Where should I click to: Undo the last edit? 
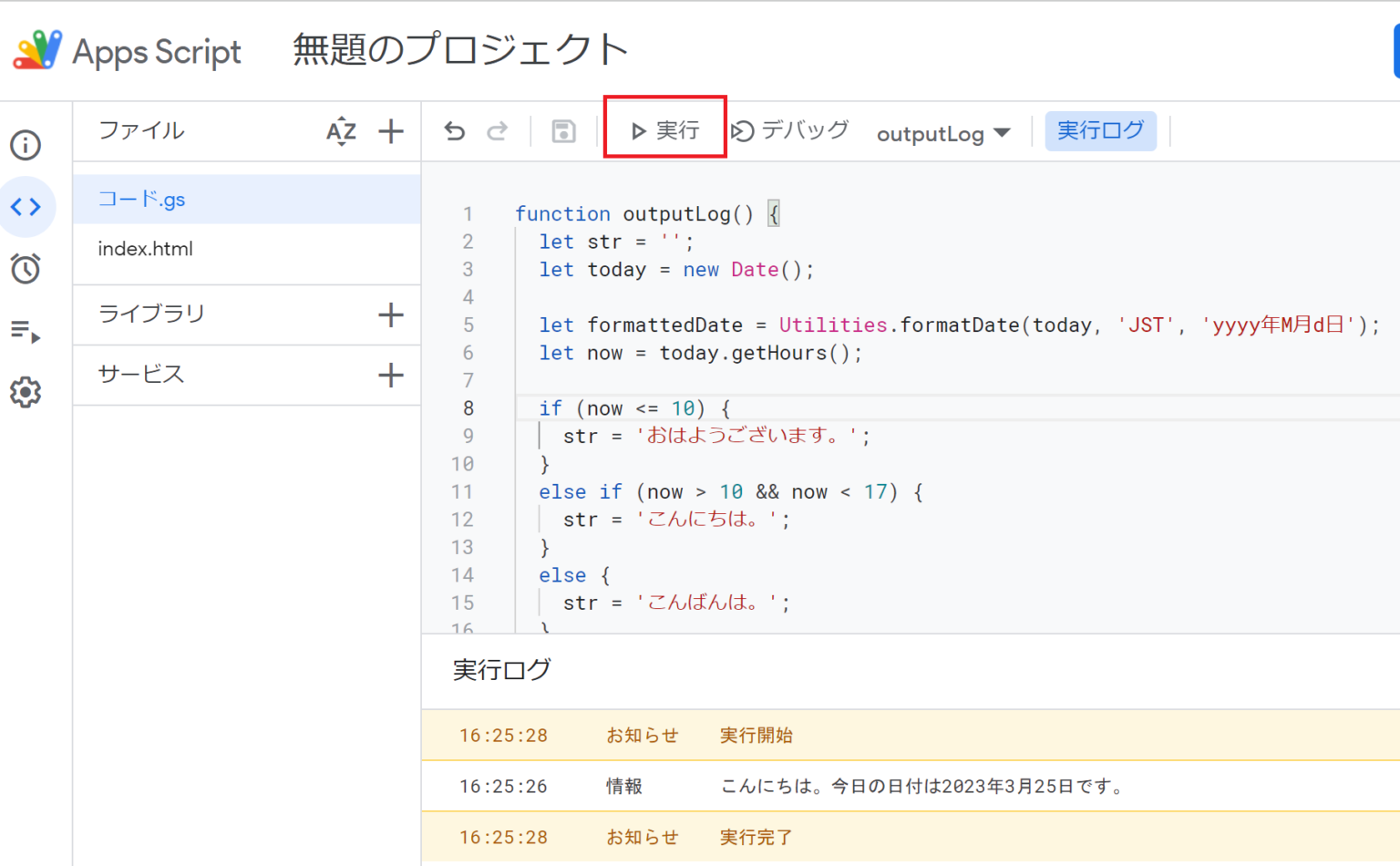[454, 130]
